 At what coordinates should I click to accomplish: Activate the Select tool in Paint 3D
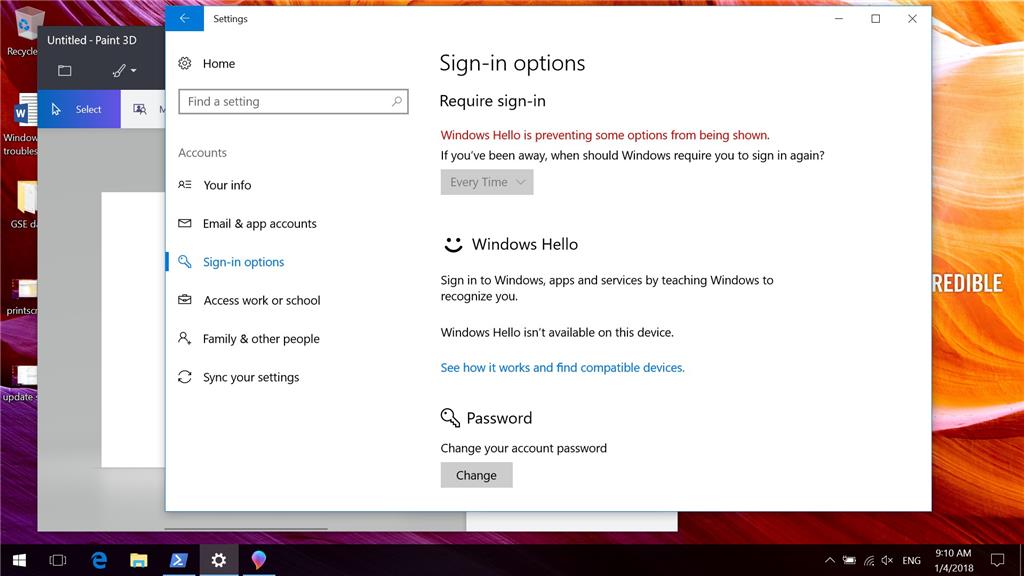(x=79, y=109)
